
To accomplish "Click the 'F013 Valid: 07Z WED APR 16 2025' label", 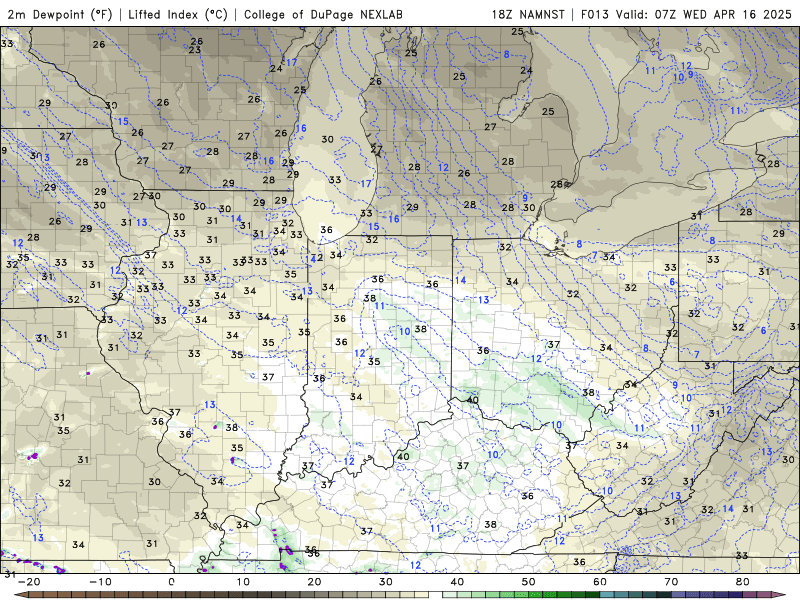I will click(686, 14).
